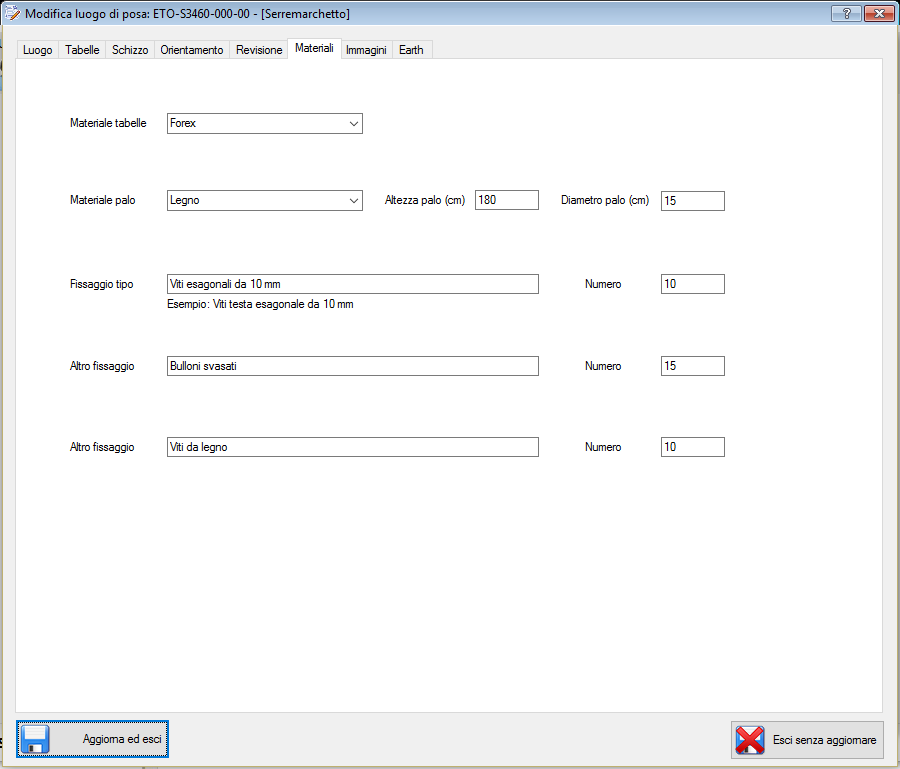Click the floppy disk save icon
Viewport: 900px width, 769px height.
click(x=36, y=740)
